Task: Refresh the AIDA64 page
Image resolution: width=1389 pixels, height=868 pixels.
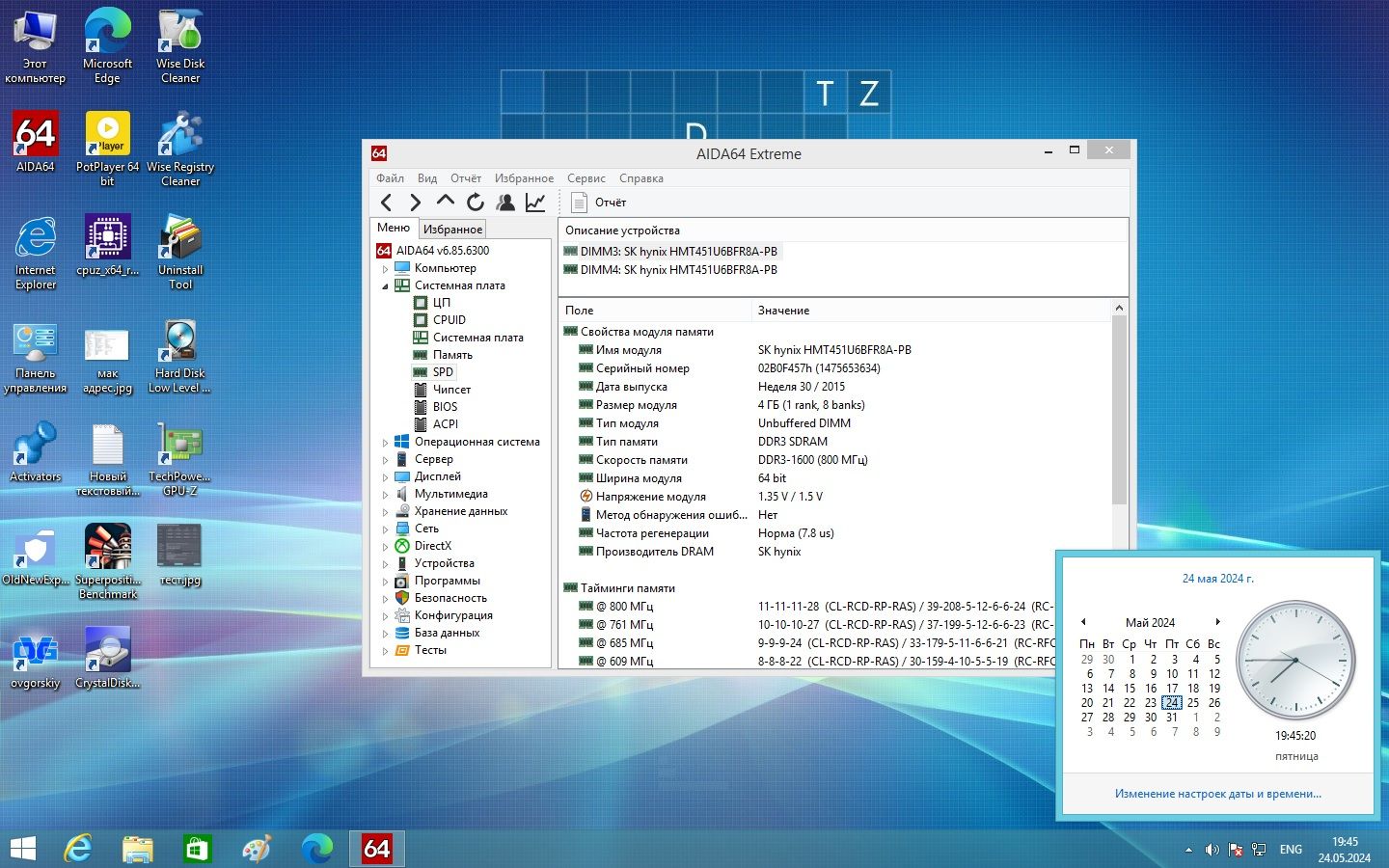Action: 475,203
